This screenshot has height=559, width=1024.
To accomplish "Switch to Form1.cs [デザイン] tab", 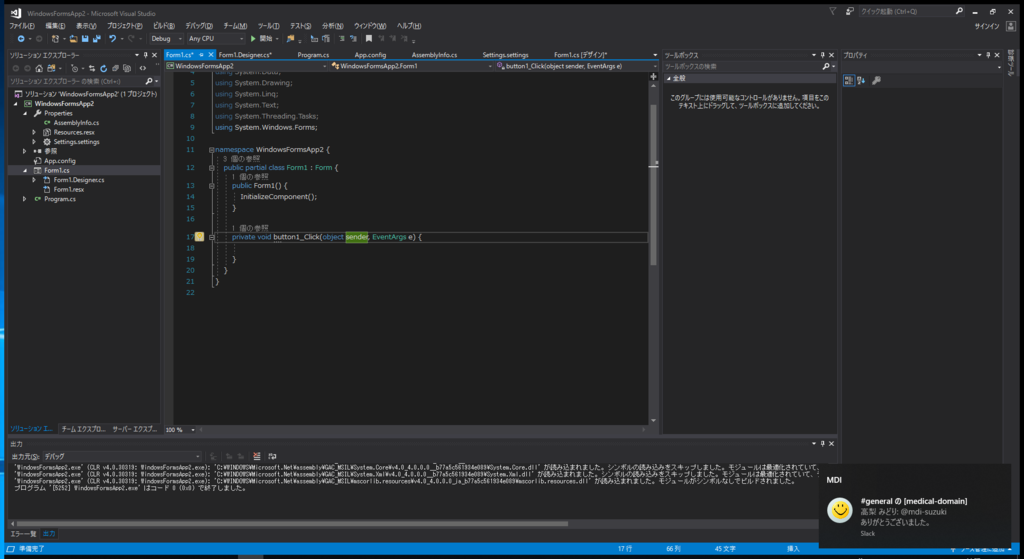I will click(x=581, y=56).
